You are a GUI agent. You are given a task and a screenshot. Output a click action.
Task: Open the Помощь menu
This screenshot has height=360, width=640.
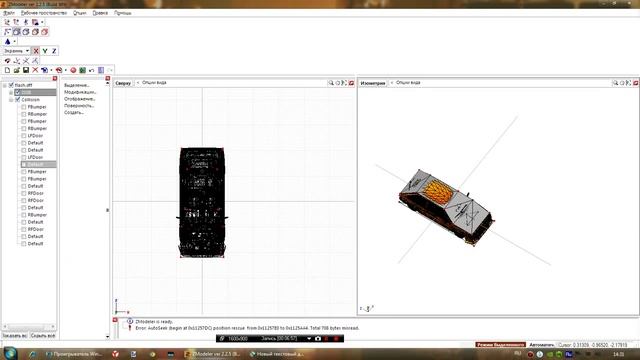tap(122, 13)
